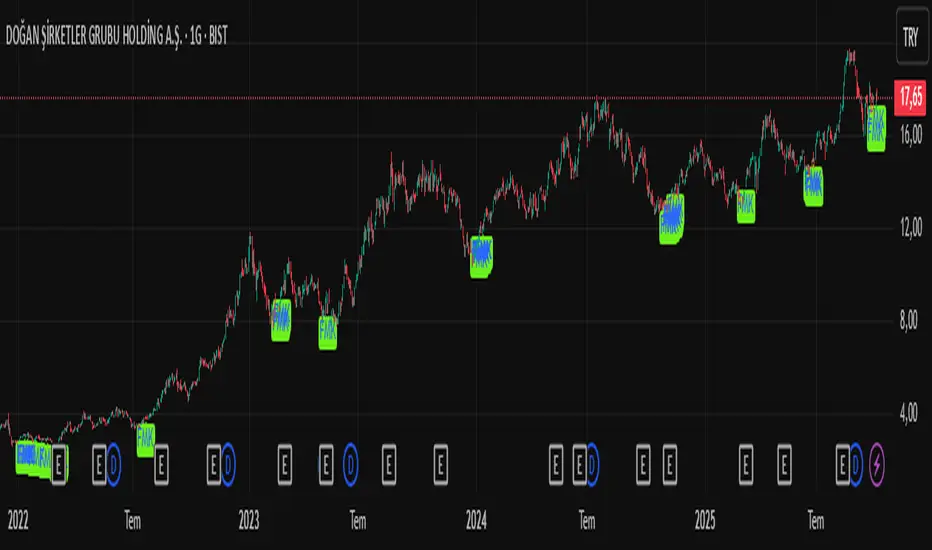Click the FMK signal label at Tem 2025
Image resolution: width=932 pixels, height=550 pixels.
814,187
